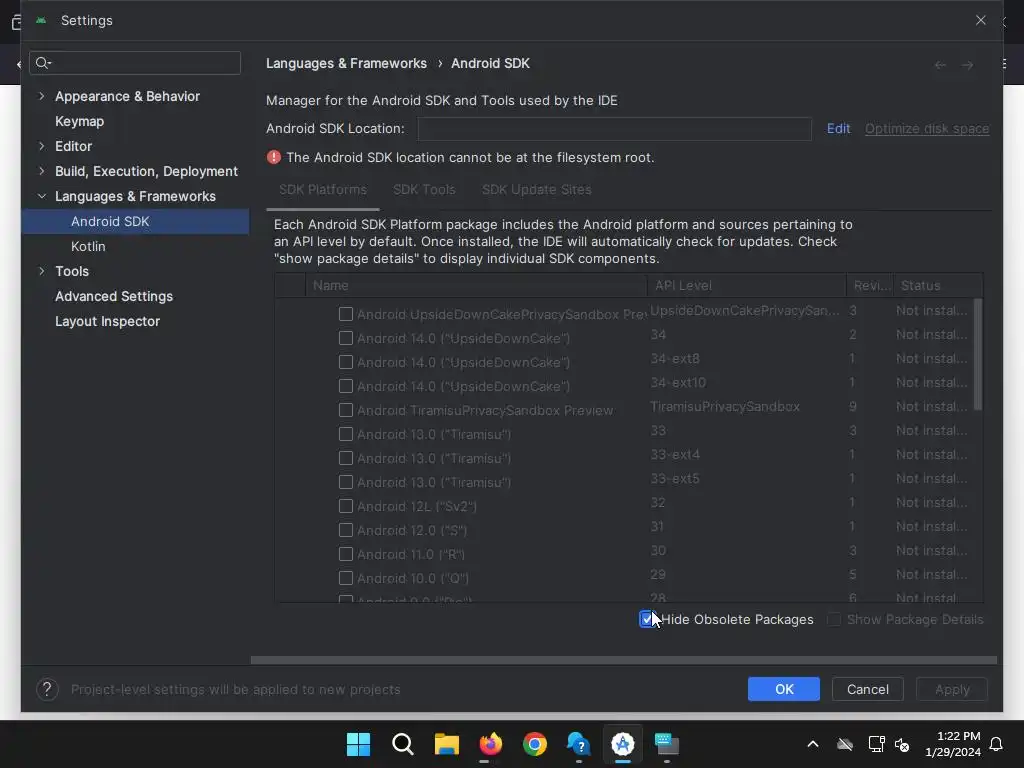Open the help question mark button

point(47,689)
